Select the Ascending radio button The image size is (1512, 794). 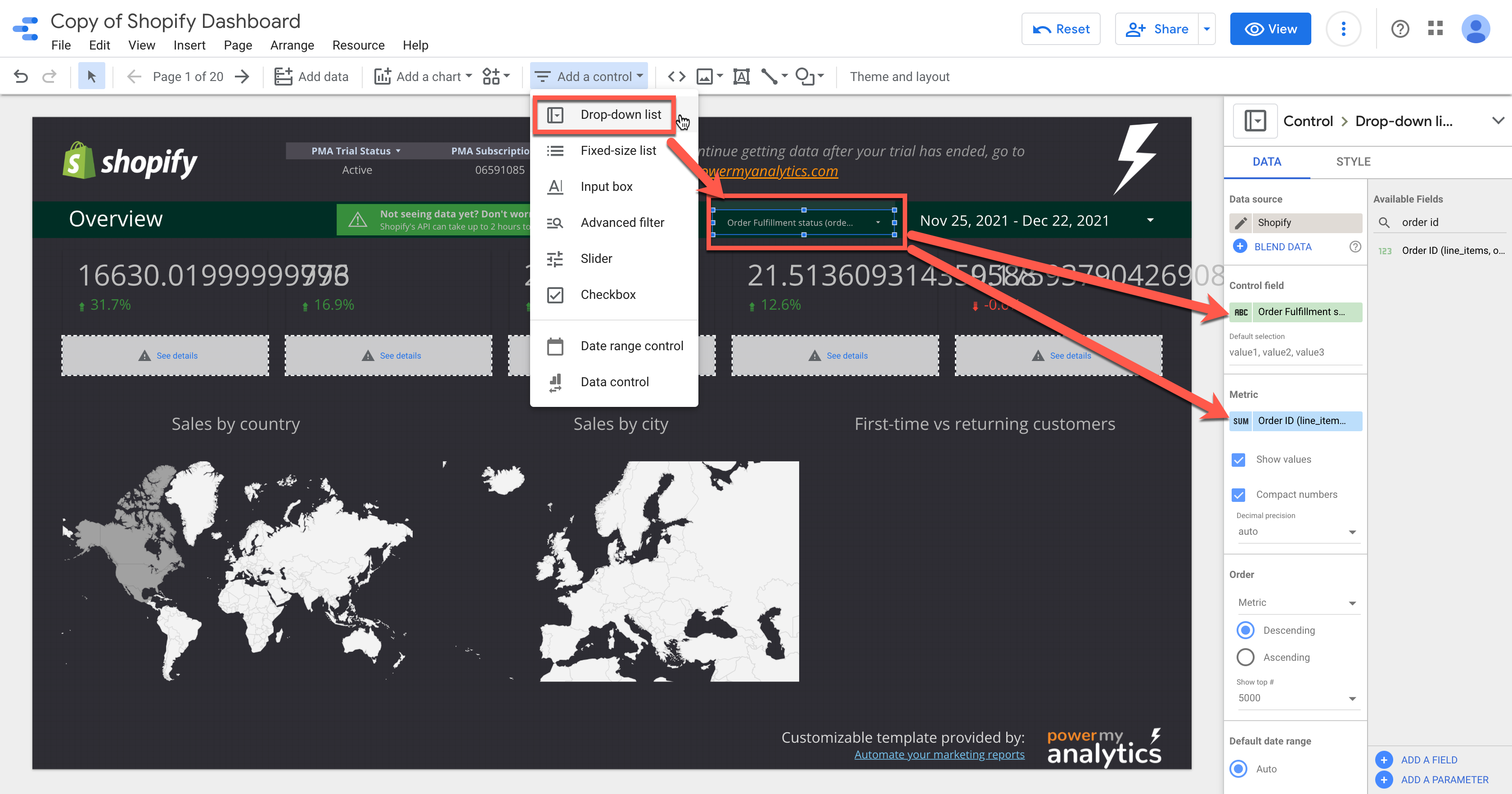tap(1245, 657)
